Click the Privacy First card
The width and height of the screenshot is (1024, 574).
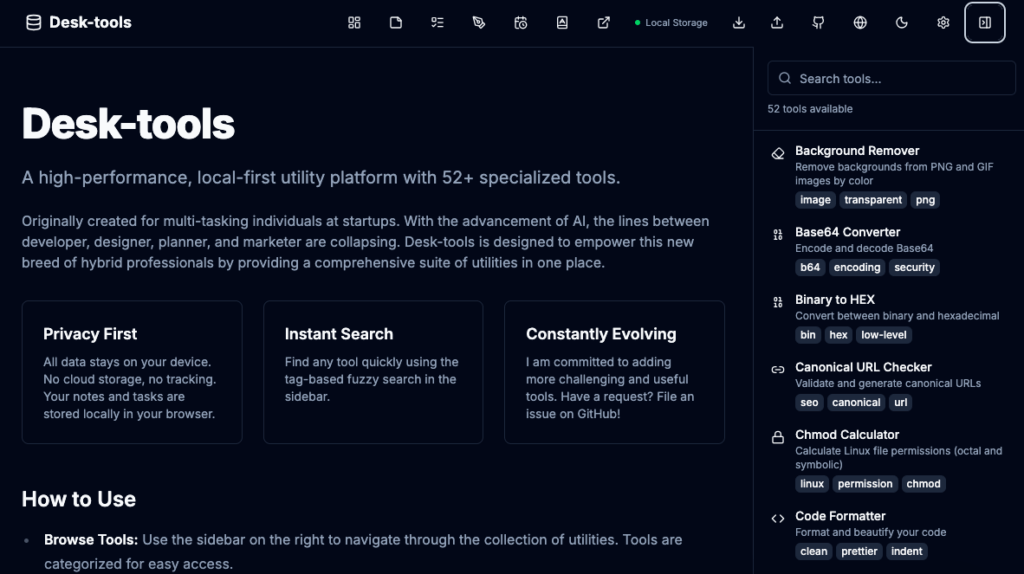[132, 372]
